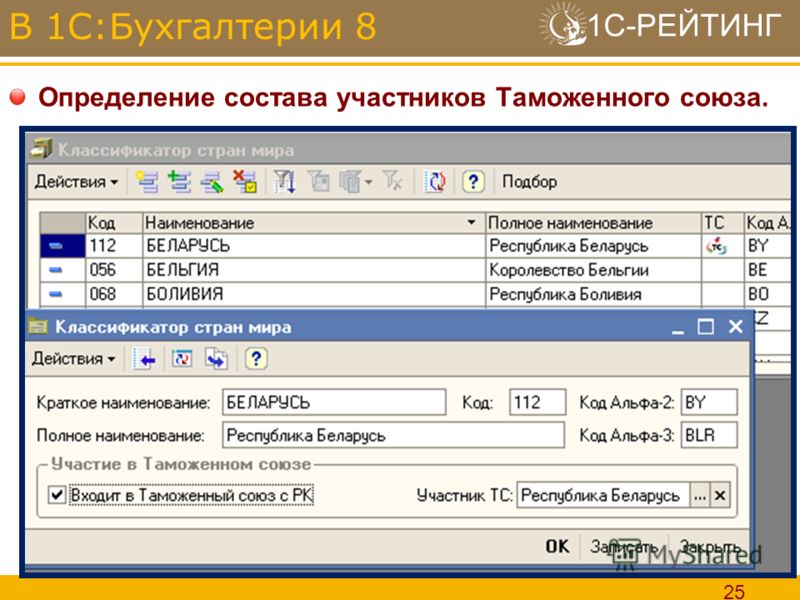This screenshot has width=800, height=600.
Task: Click BE alpha code cell in list
Action: (x=767, y=270)
